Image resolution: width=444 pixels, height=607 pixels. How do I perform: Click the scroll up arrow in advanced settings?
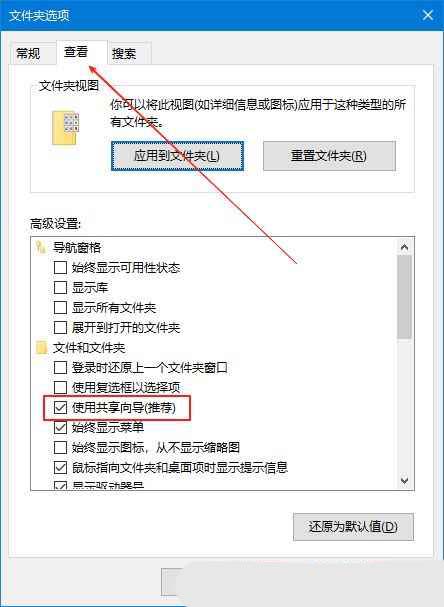click(405, 247)
